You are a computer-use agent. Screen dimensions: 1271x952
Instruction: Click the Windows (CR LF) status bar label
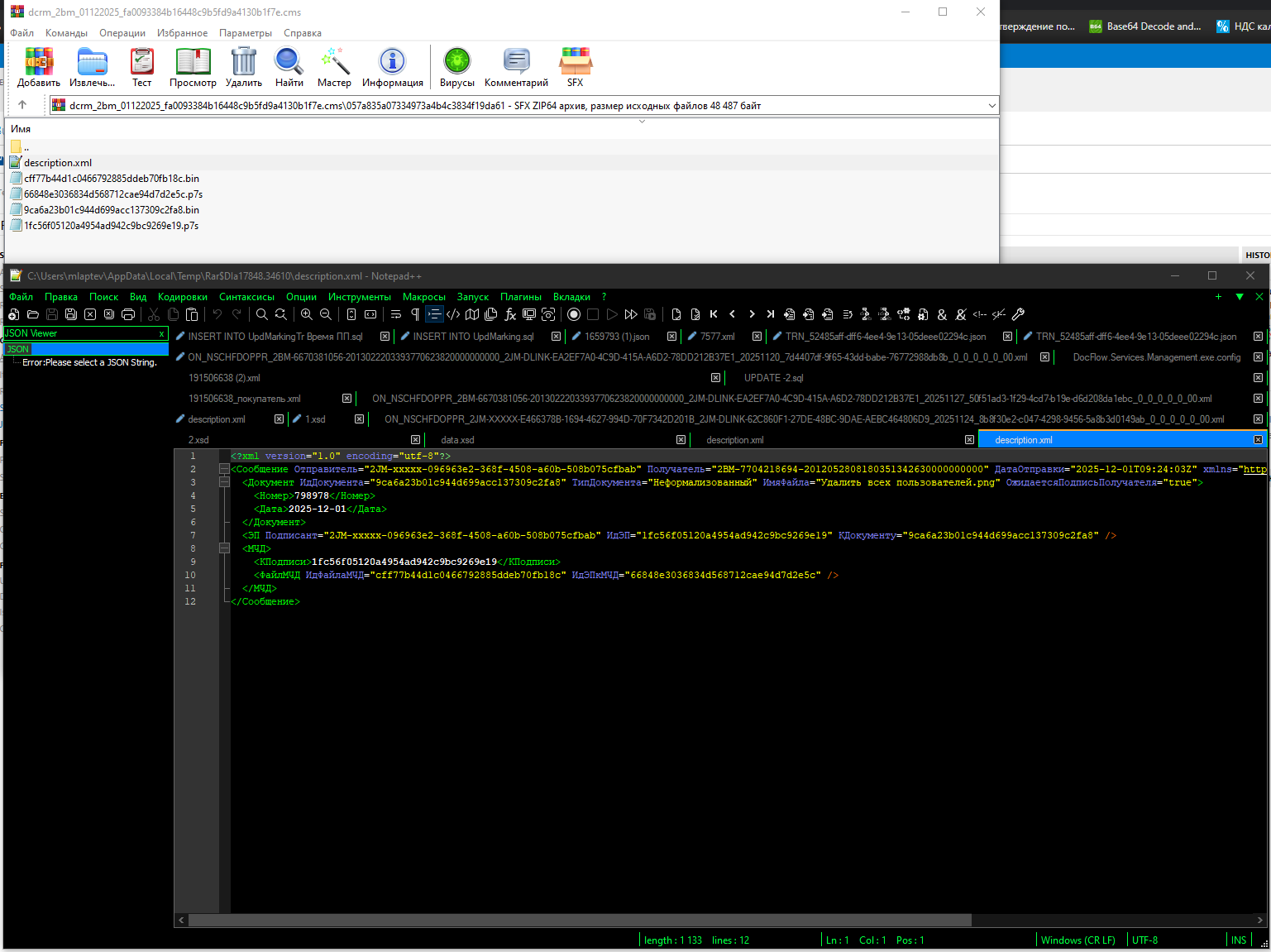(x=1077, y=940)
